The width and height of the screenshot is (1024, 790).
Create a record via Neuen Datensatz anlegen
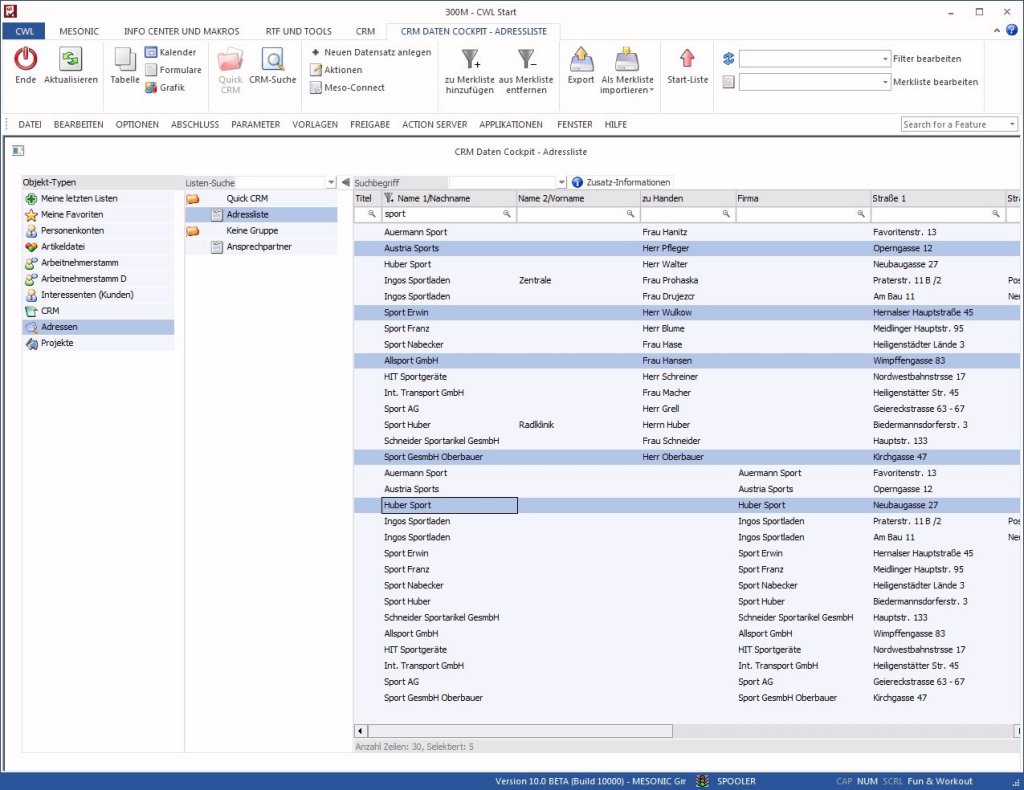[371, 52]
